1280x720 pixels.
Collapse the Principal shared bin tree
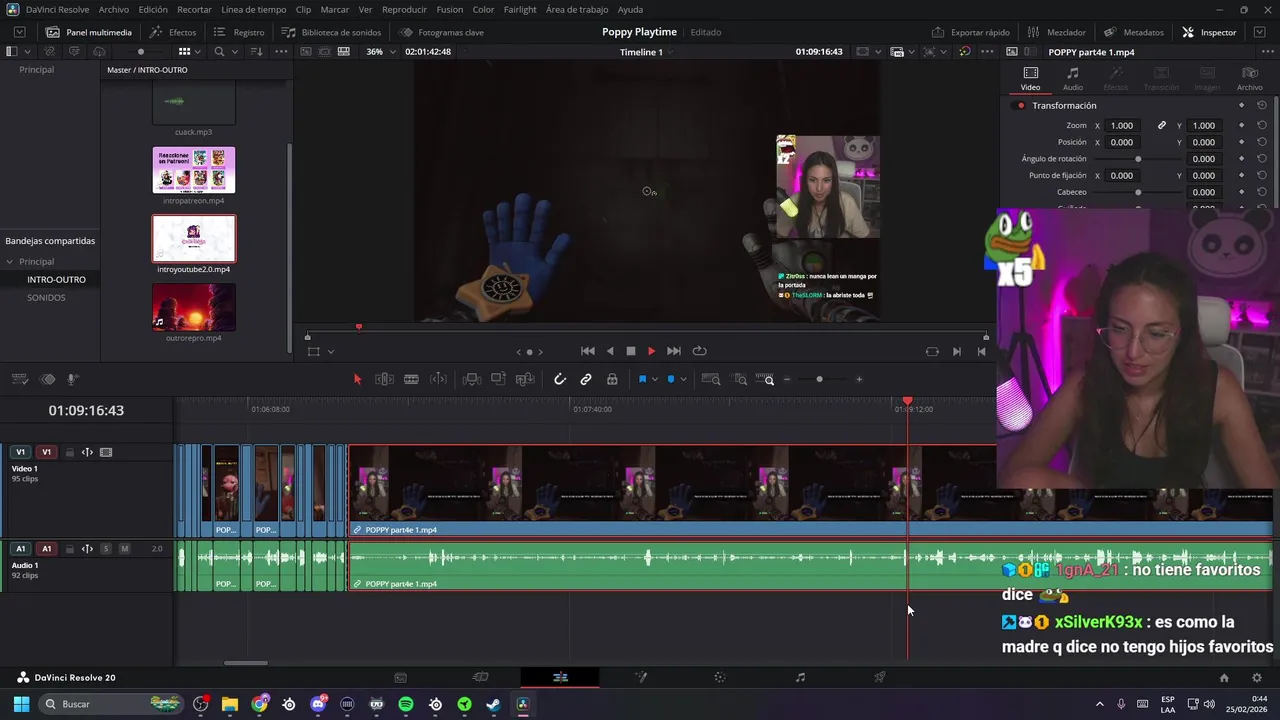pyautogui.click(x=10, y=261)
